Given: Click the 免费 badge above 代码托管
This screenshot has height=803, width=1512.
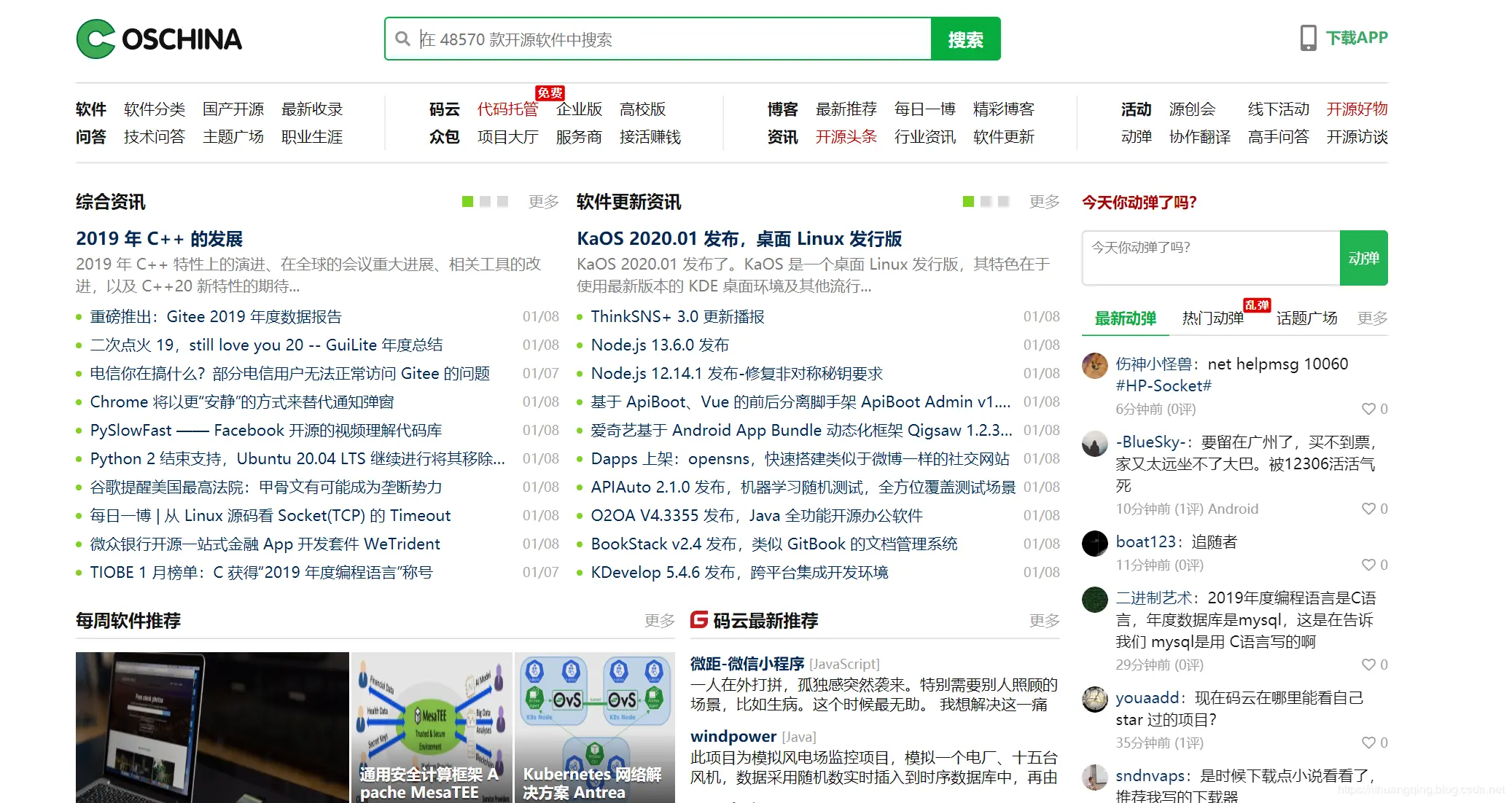Looking at the screenshot, I should tap(550, 93).
